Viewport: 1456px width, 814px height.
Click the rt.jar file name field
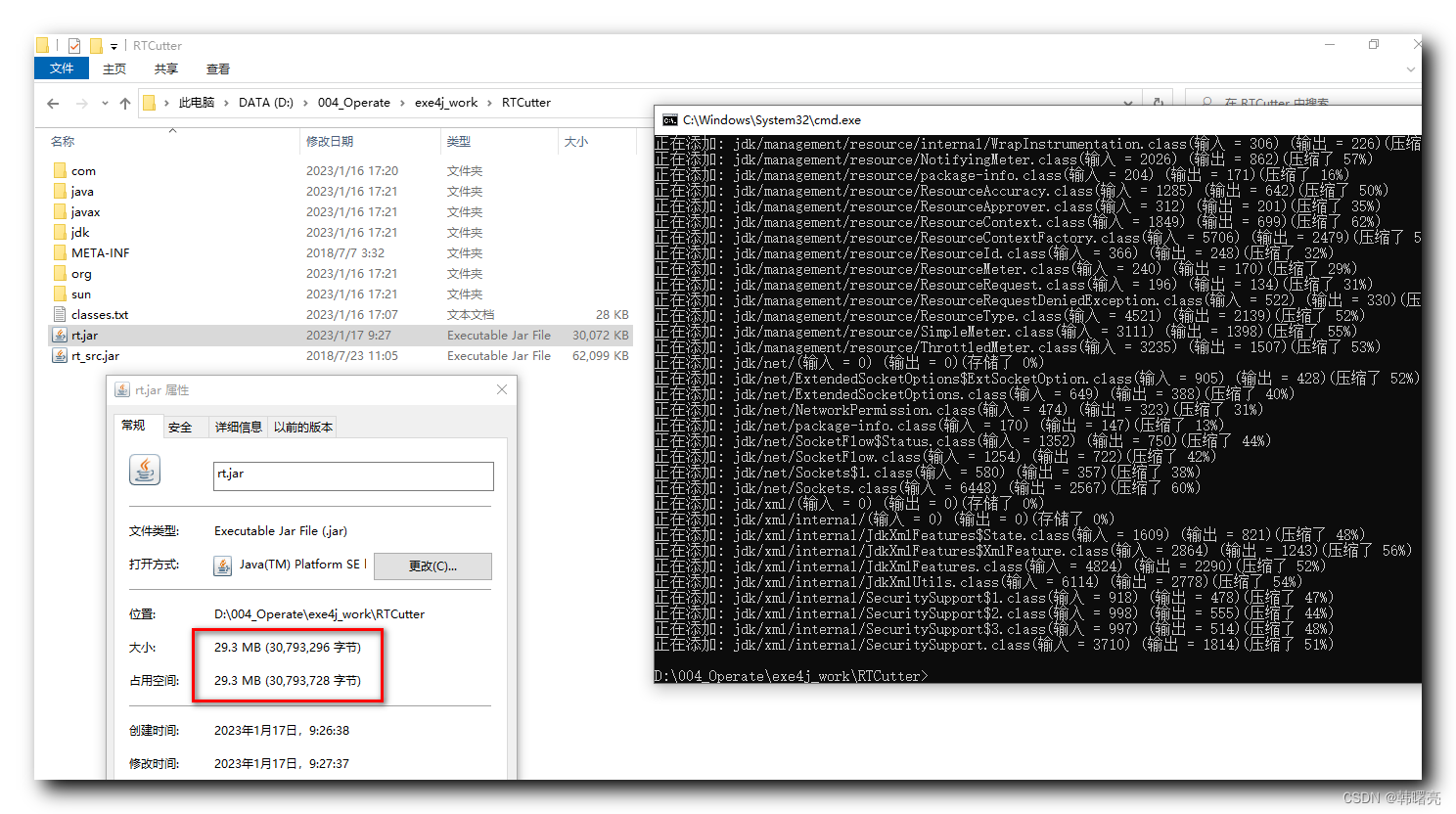353,475
